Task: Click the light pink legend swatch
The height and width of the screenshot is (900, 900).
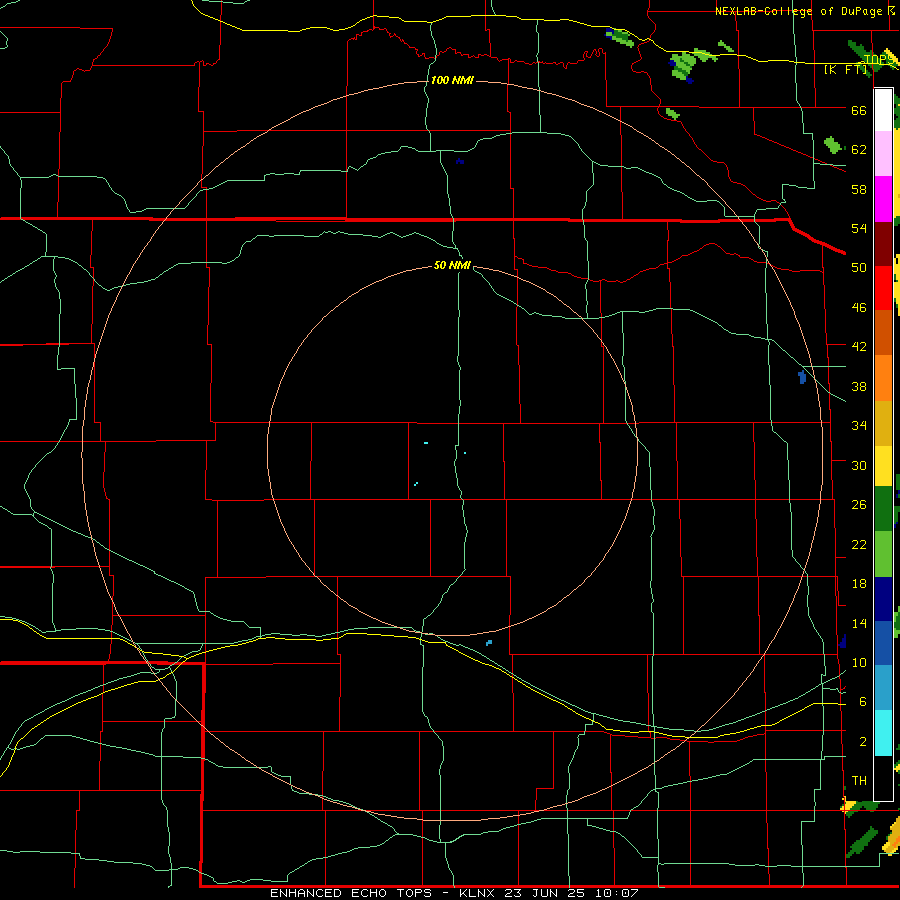Action: point(883,154)
